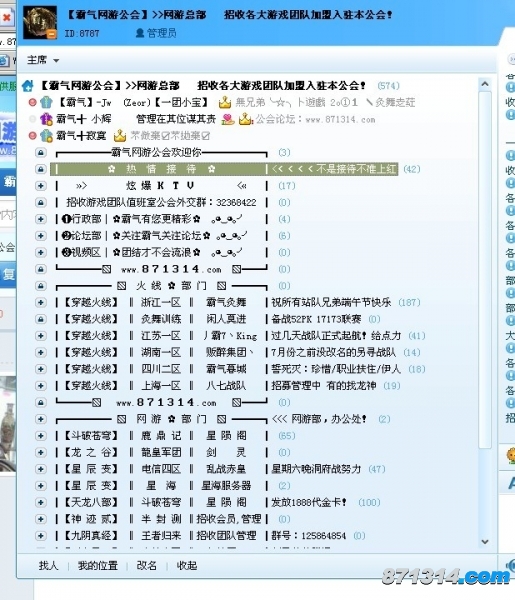
Task: Open the 主席 dropdown menu
Action: (x=43, y=60)
